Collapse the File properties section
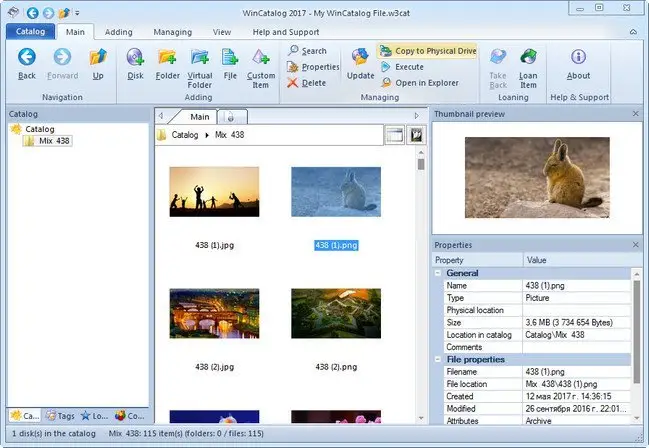 [438, 359]
